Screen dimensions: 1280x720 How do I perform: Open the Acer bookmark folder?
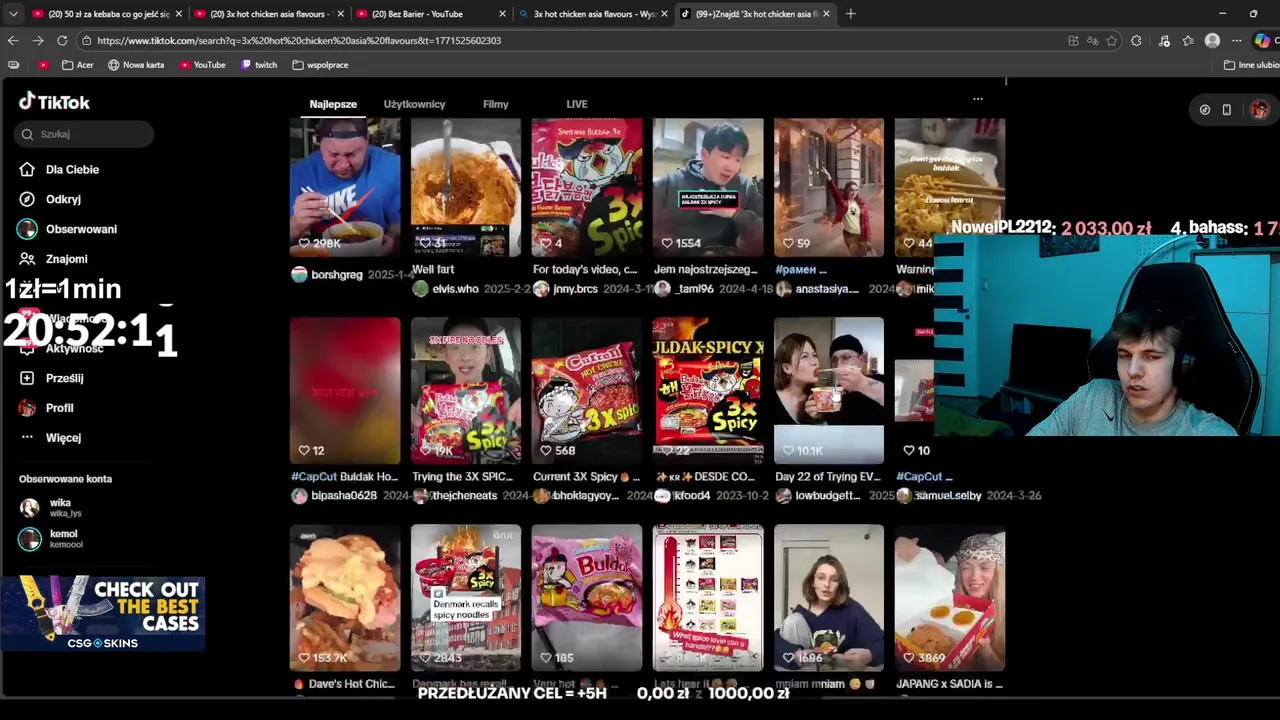coord(77,65)
